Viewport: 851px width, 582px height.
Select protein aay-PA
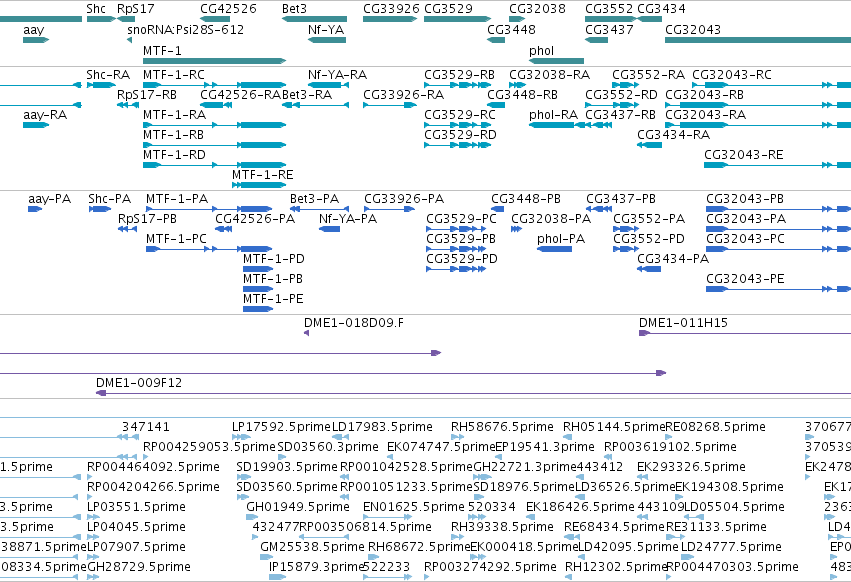tap(35, 209)
